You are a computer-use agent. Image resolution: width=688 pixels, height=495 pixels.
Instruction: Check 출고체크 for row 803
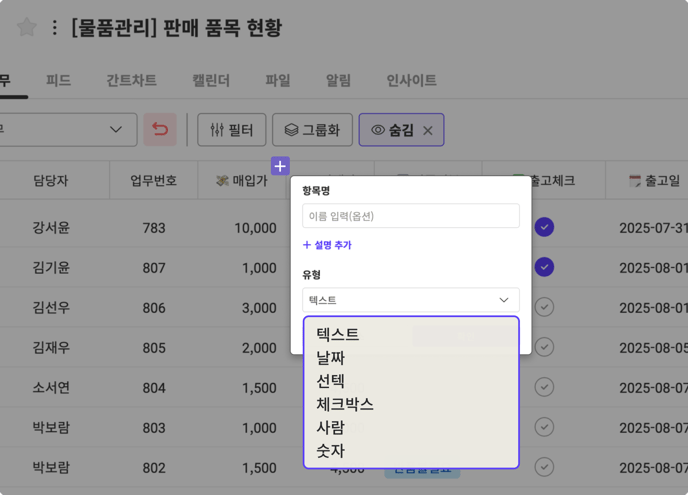[544, 427]
